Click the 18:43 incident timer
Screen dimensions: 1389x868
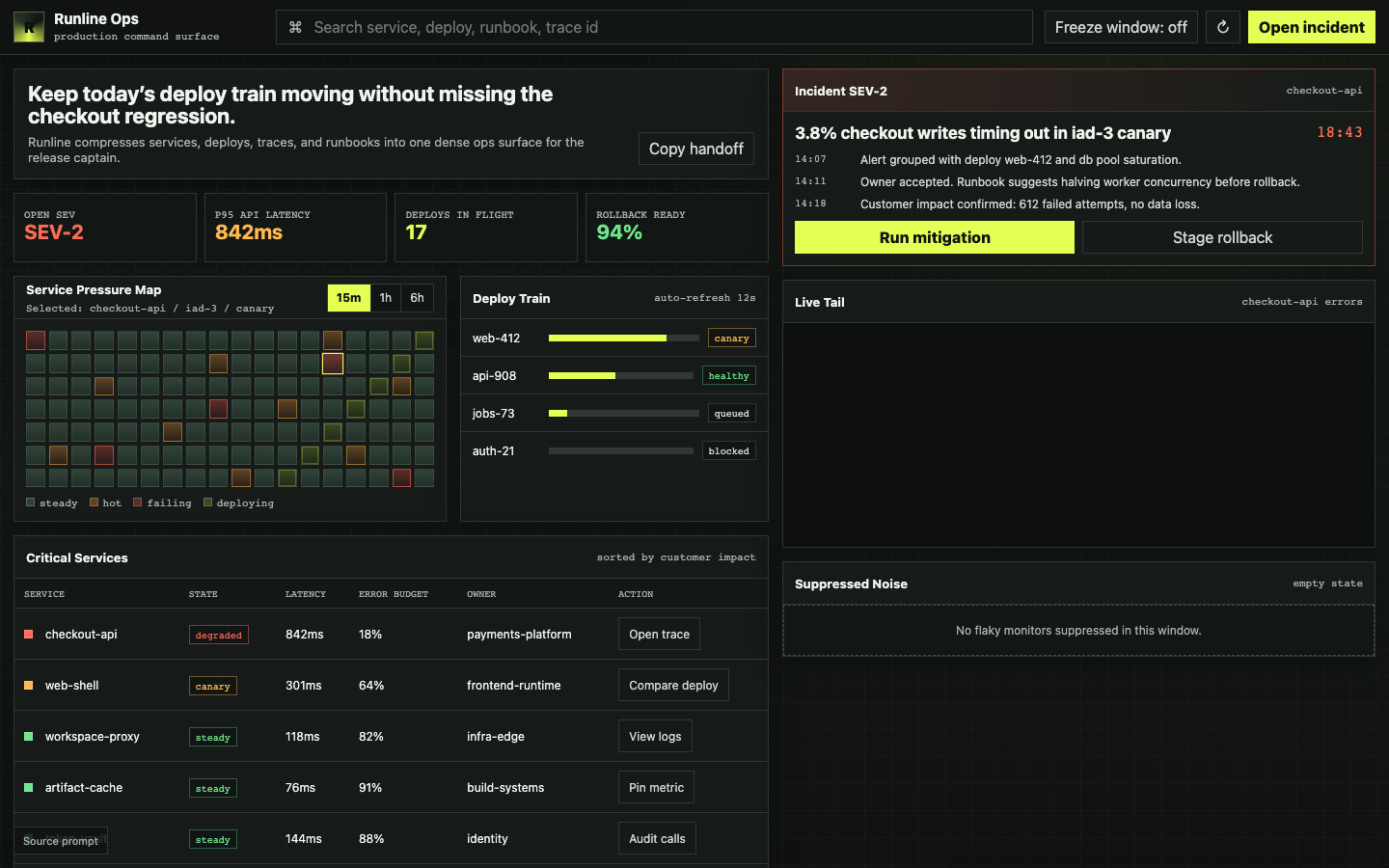click(x=1340, y=133)
